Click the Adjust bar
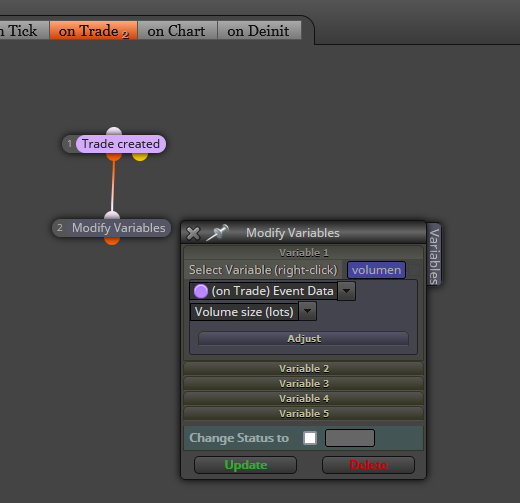The height and width of the screenshot is (503, 520). 303,338
